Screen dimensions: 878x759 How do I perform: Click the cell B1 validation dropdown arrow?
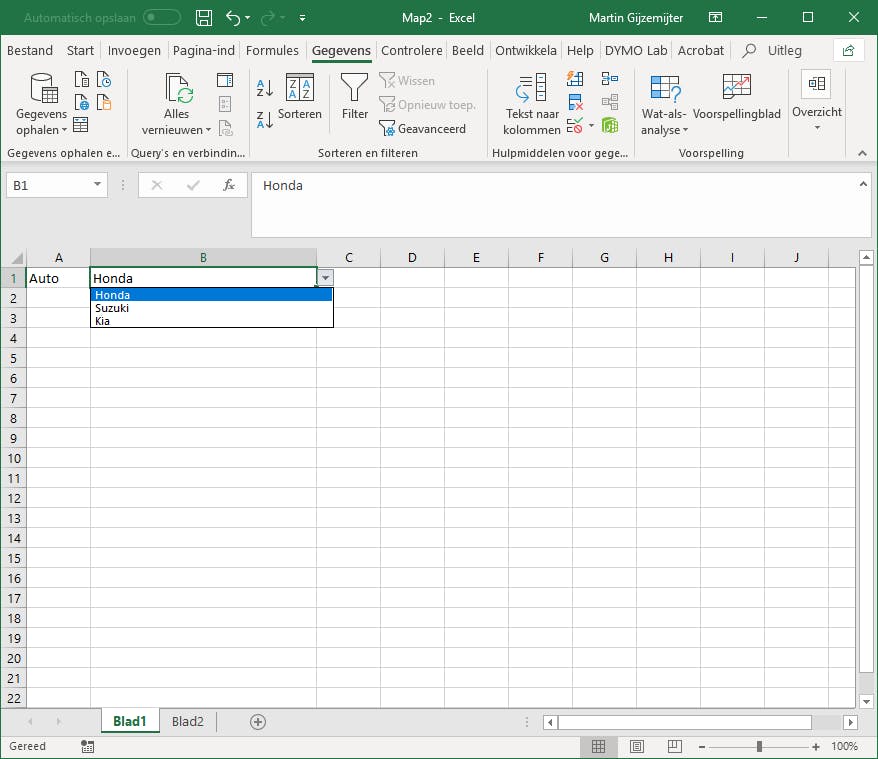(x=325, y=278)
